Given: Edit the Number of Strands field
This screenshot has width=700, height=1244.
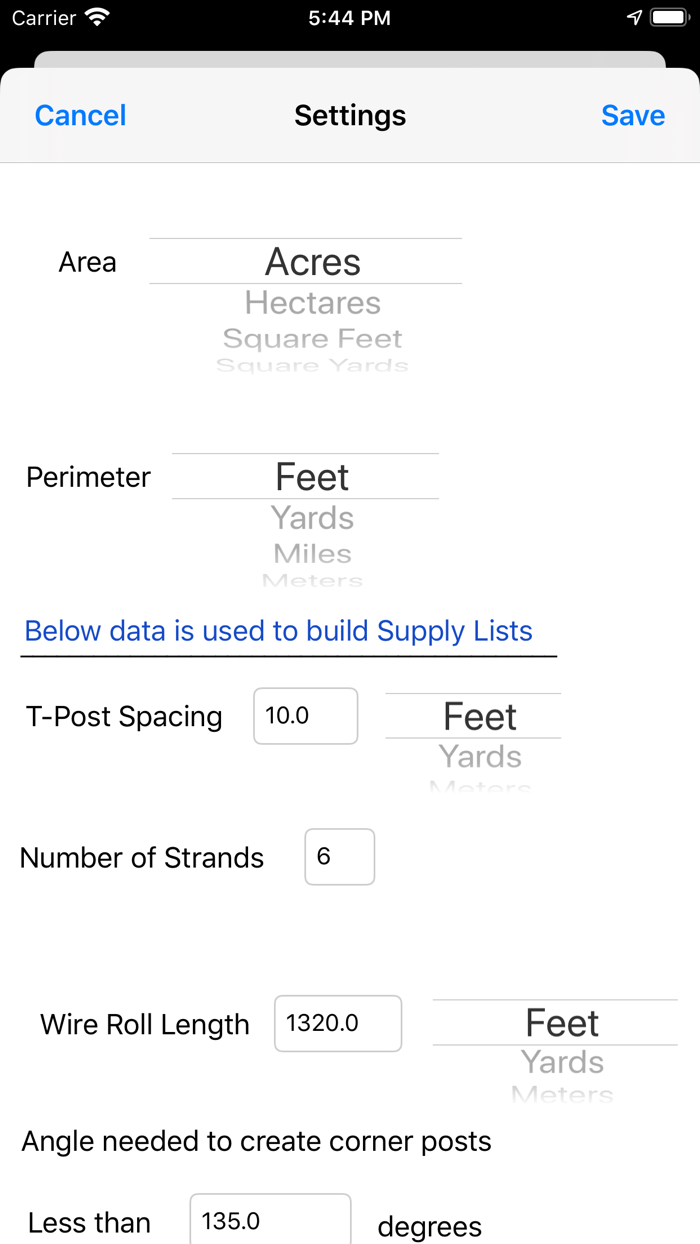Looking at the screenshot, I should 339,857.
